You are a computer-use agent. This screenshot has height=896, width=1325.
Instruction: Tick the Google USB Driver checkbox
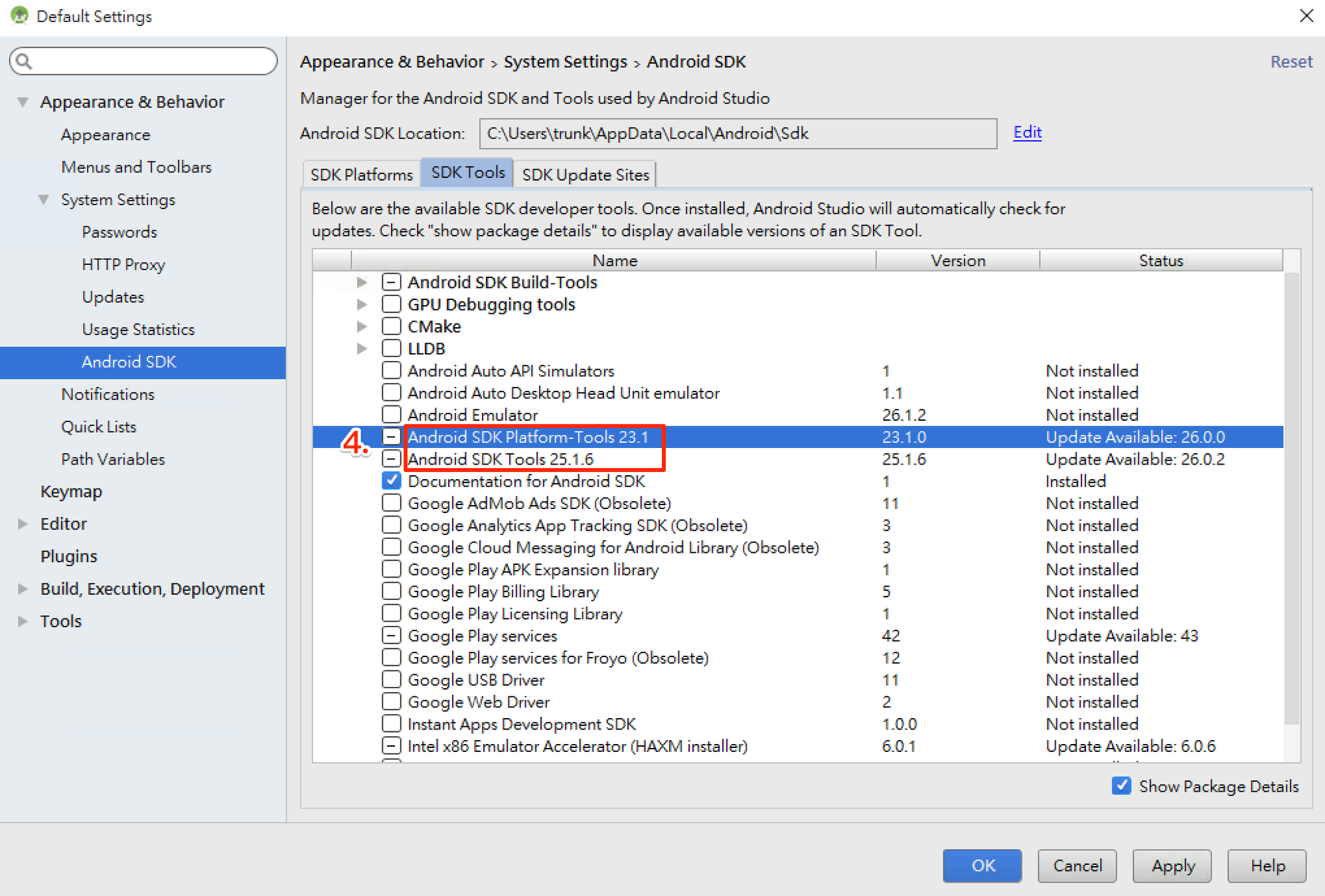coord(392,680)
